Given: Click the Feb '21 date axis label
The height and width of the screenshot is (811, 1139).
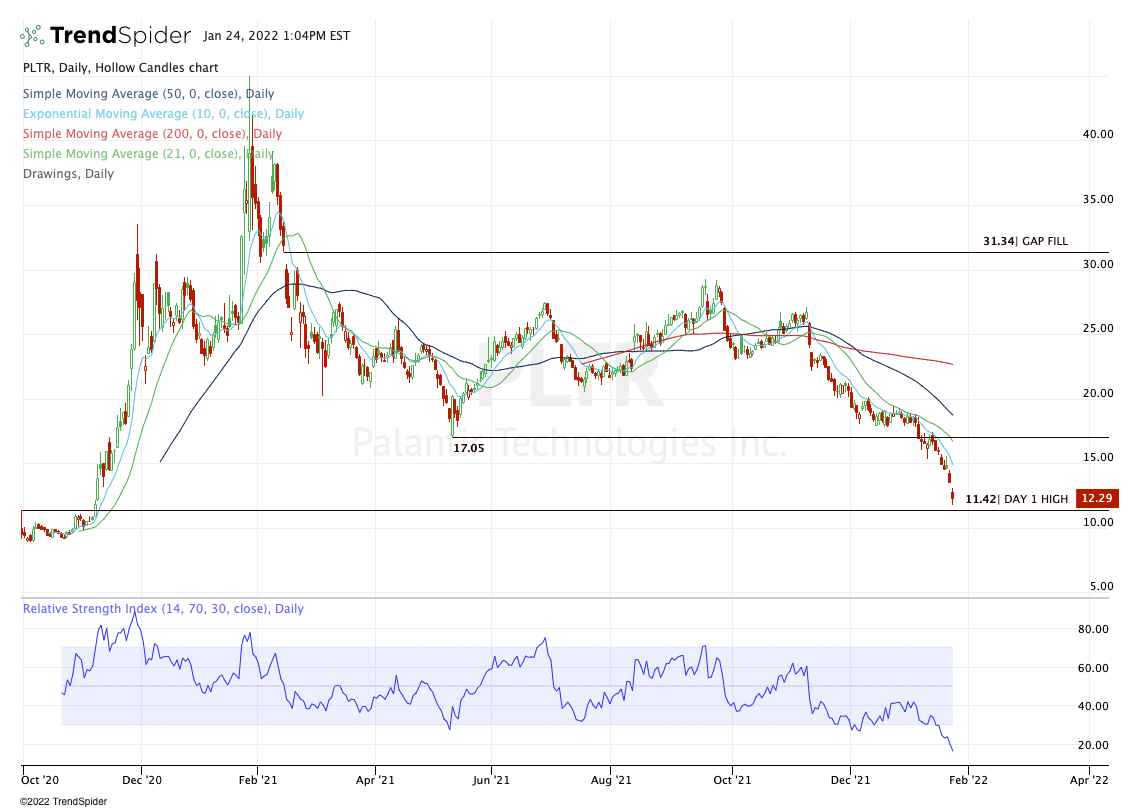Looking at the screenshot, I should [x=257, y=777].
